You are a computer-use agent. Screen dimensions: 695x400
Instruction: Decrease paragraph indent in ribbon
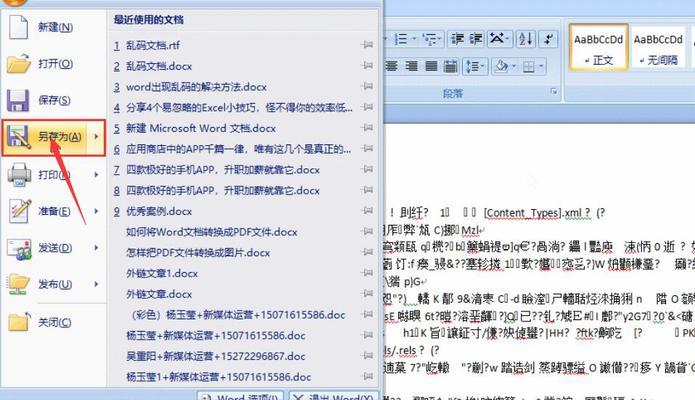click(x=457, y=39)
